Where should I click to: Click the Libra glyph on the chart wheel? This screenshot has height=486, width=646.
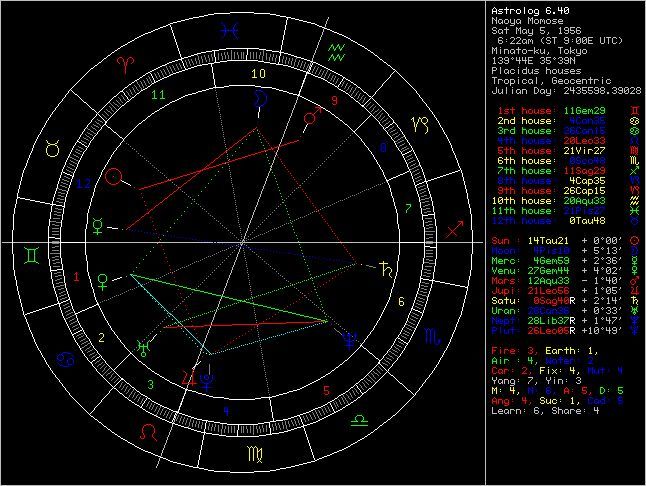click(x=359, y=421)
